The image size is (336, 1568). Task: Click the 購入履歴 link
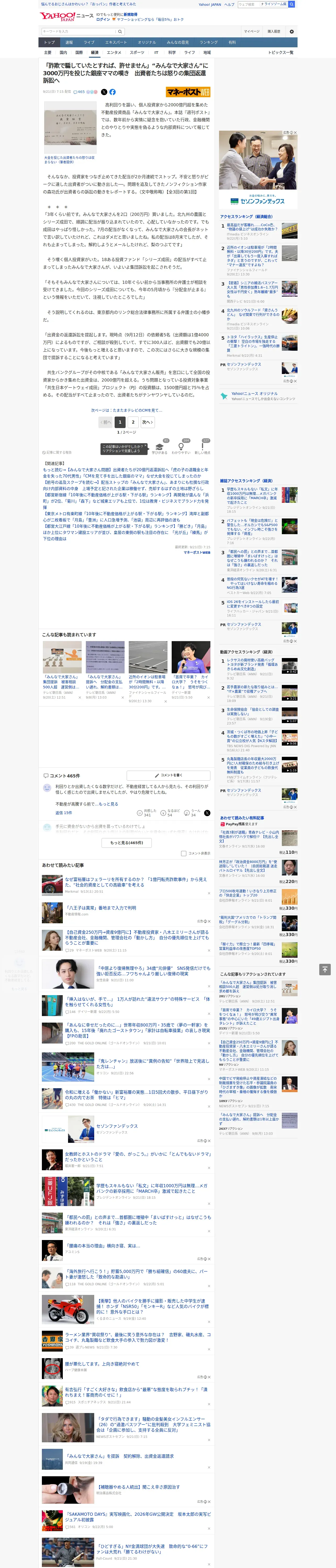273,32
